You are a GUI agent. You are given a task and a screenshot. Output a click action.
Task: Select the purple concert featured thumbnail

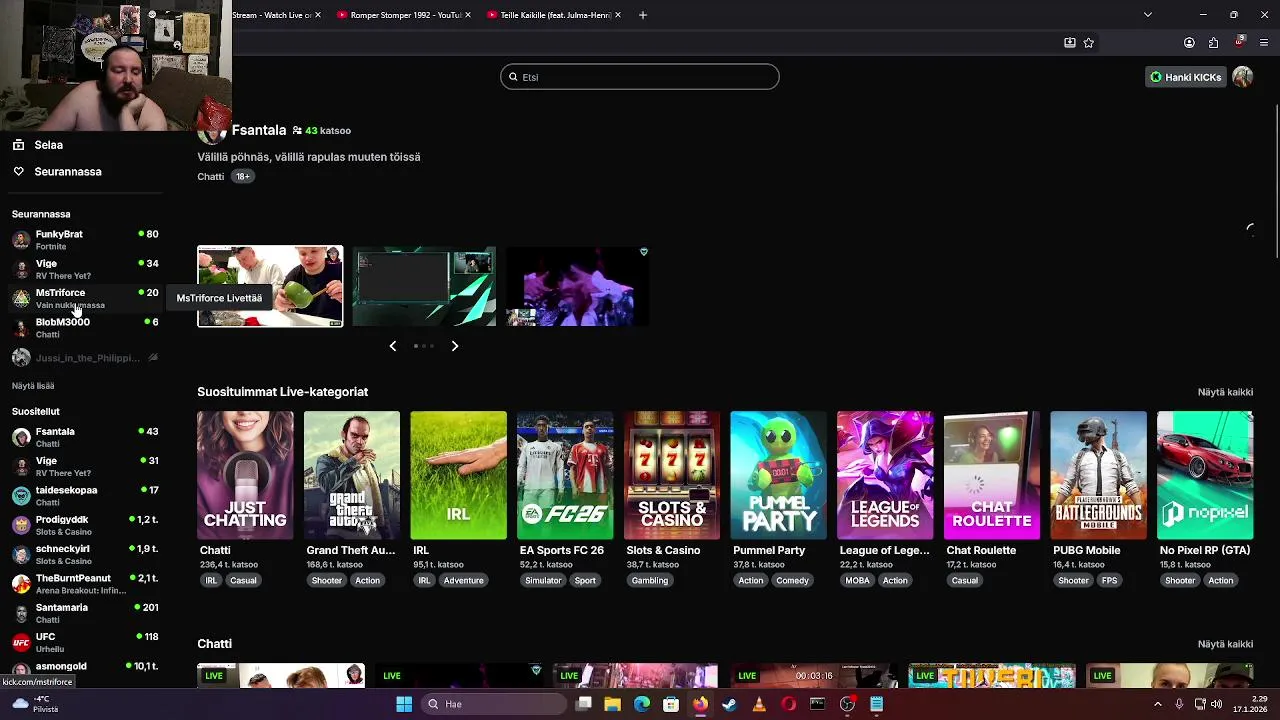[578, 286]
